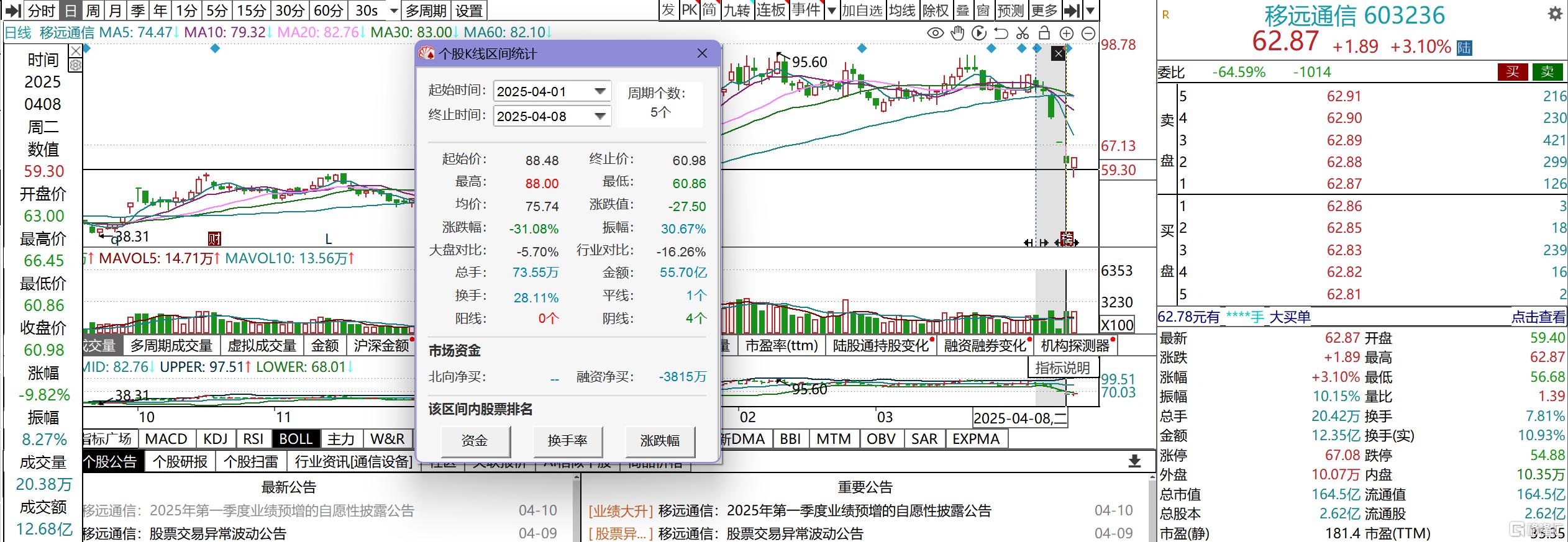
Task: Open the settings gear beside stock title
Action: click(x=1554, y=14)
